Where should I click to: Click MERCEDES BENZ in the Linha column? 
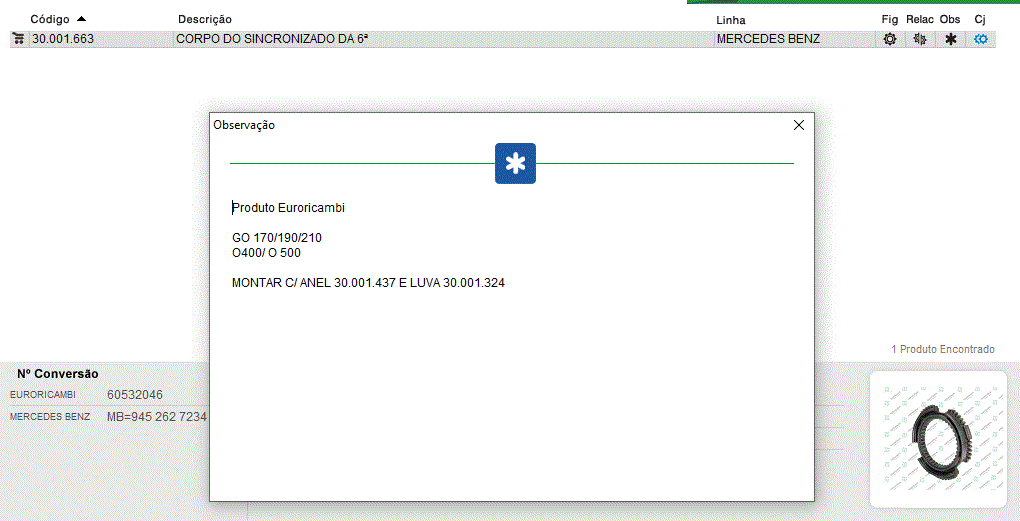767,39
